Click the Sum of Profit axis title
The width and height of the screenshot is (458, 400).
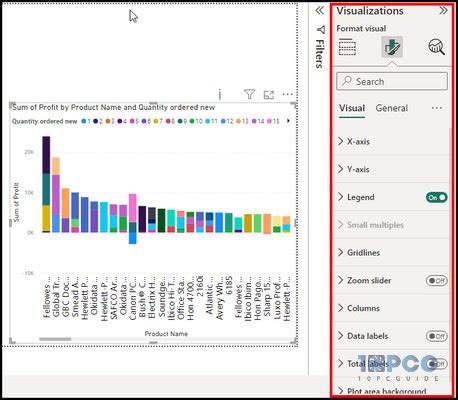(16, 202)
